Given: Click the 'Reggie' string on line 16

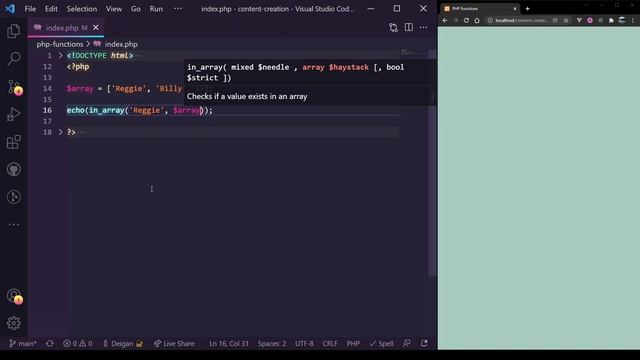Looking at the screenshot, I should pyautogui.click(x=146, y=110).
